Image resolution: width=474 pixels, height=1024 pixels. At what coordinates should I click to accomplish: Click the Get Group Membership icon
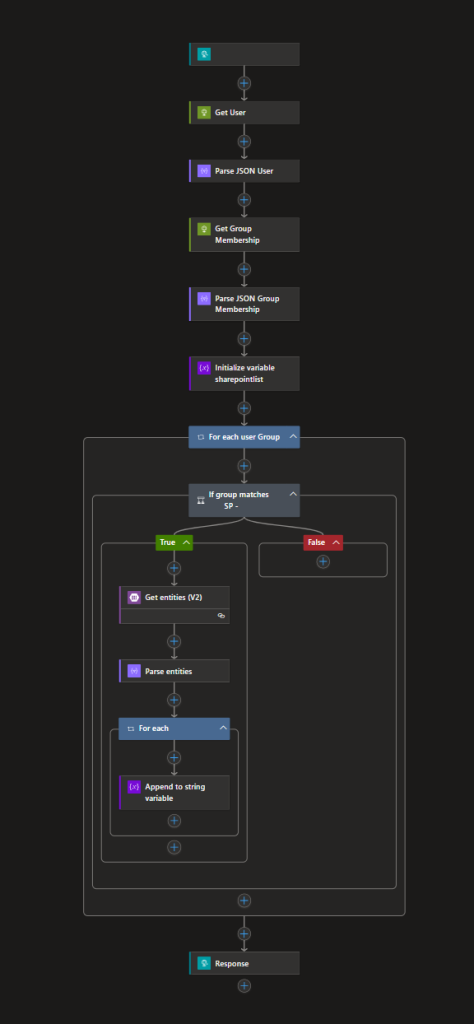coord(204,229)
